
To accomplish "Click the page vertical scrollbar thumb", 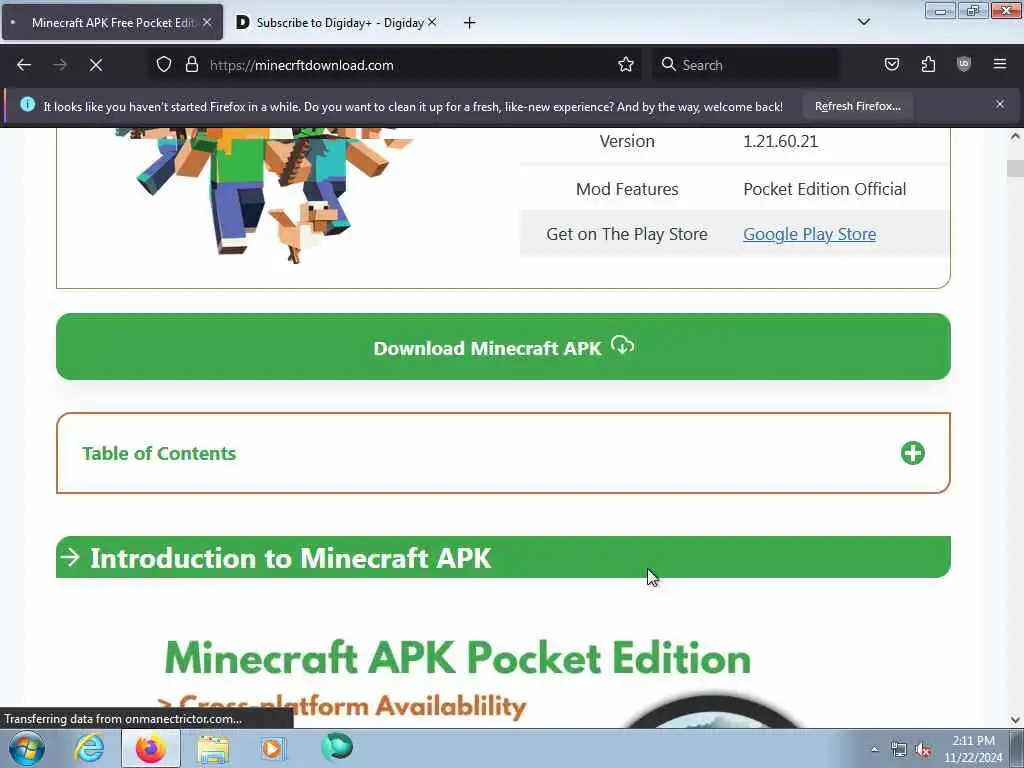I will [x=1015, y=168].
